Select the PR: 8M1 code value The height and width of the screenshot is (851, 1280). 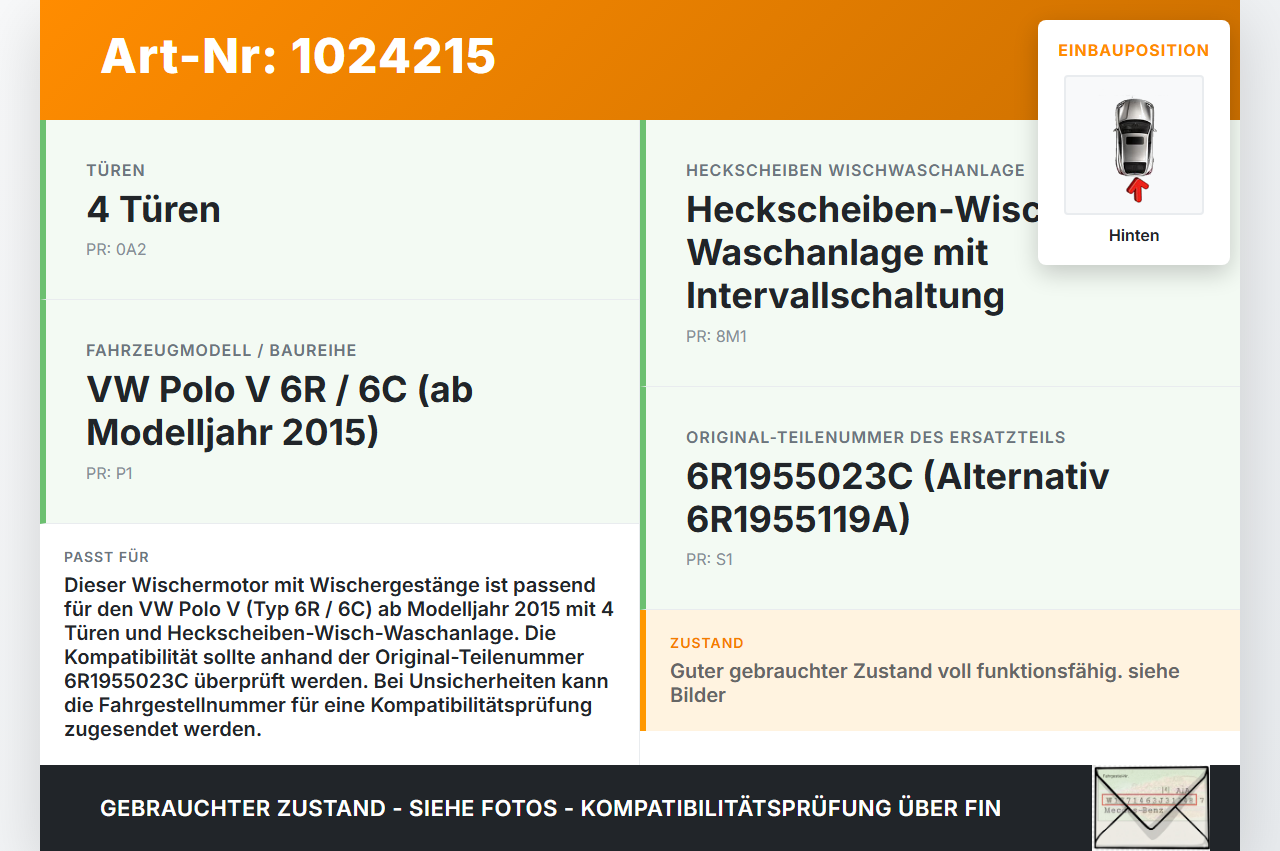[x=715, y=337]
